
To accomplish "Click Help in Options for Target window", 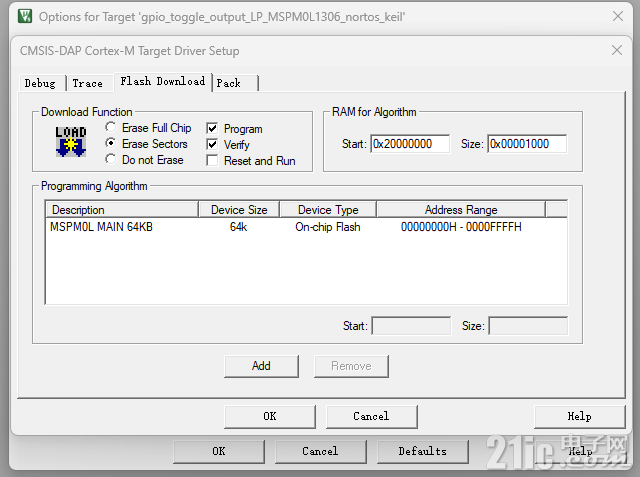I will (580, 451).
